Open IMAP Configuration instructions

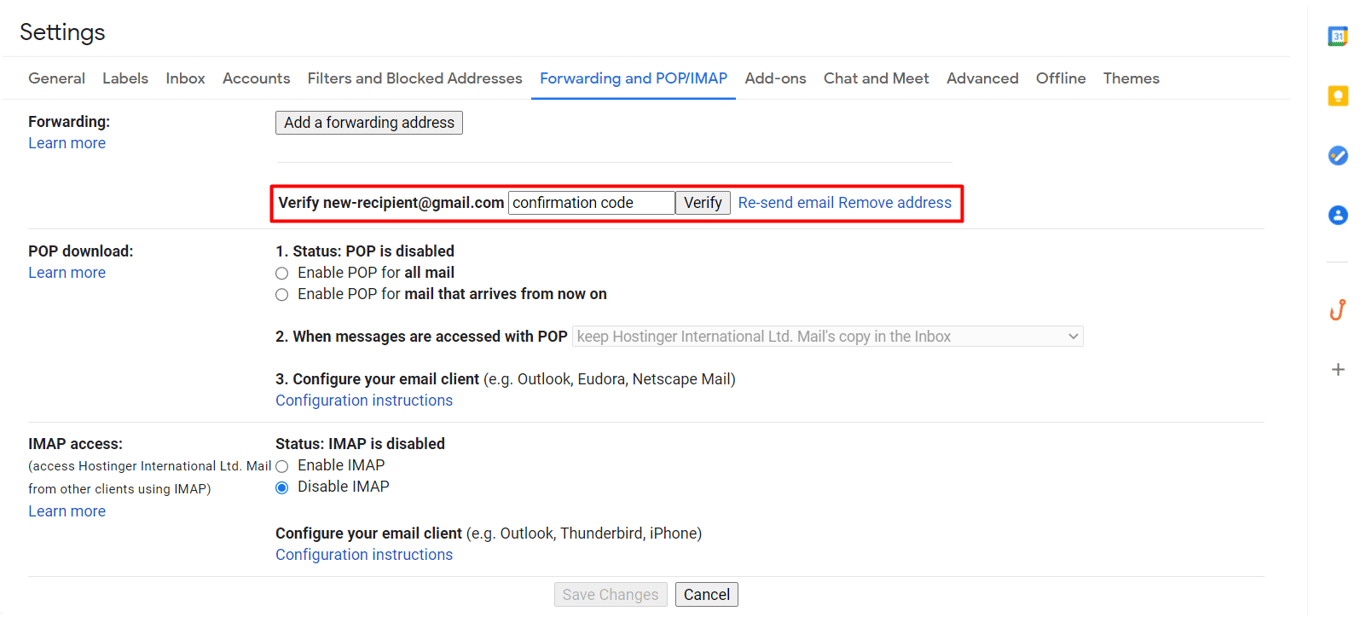click(364, 554)
